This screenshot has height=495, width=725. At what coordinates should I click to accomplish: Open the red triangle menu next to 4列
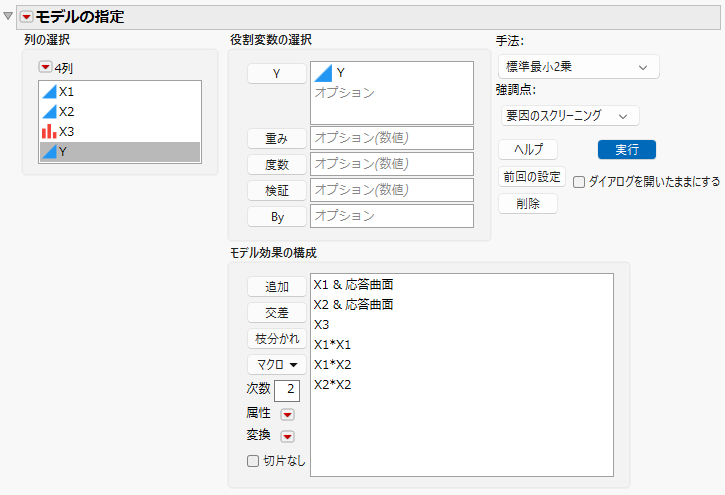[x=45, y=67]
